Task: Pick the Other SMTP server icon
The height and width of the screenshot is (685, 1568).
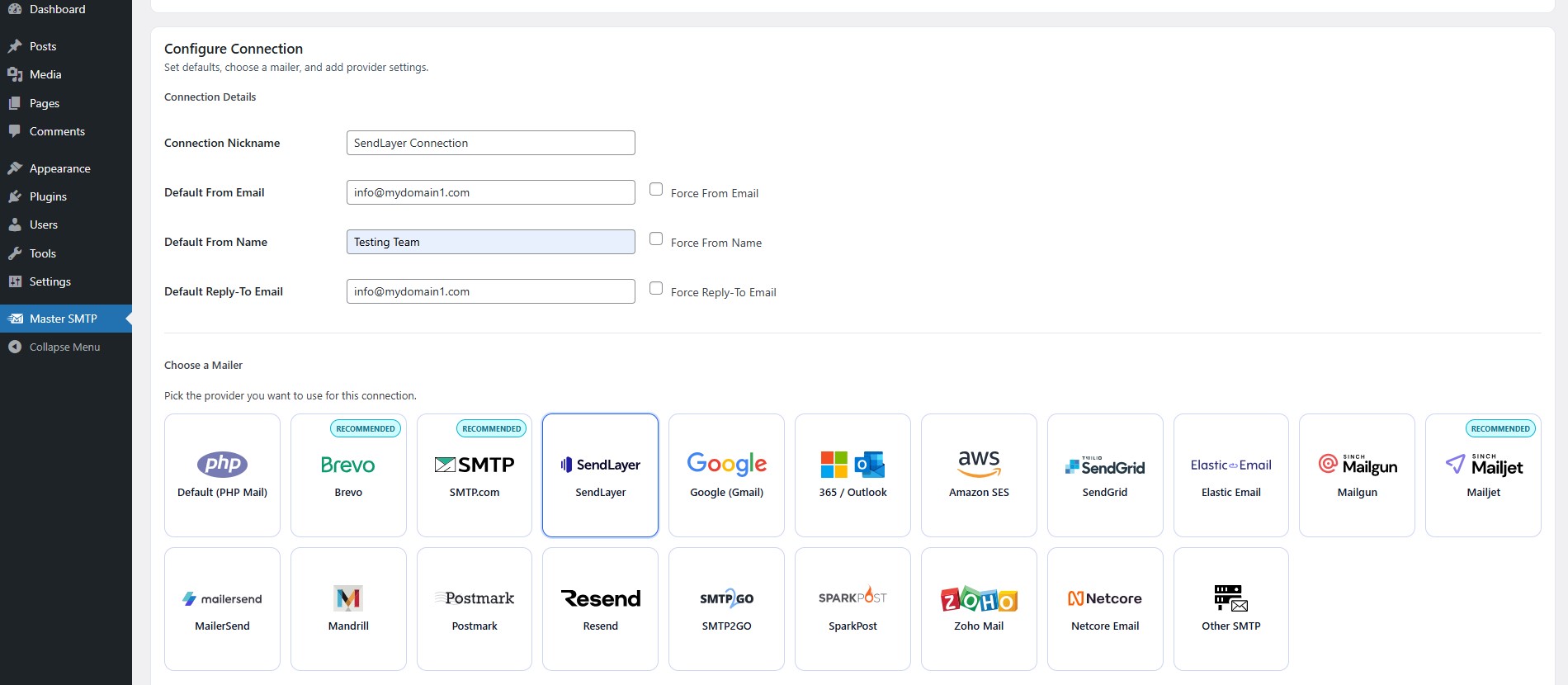Action: point(1230,598)
